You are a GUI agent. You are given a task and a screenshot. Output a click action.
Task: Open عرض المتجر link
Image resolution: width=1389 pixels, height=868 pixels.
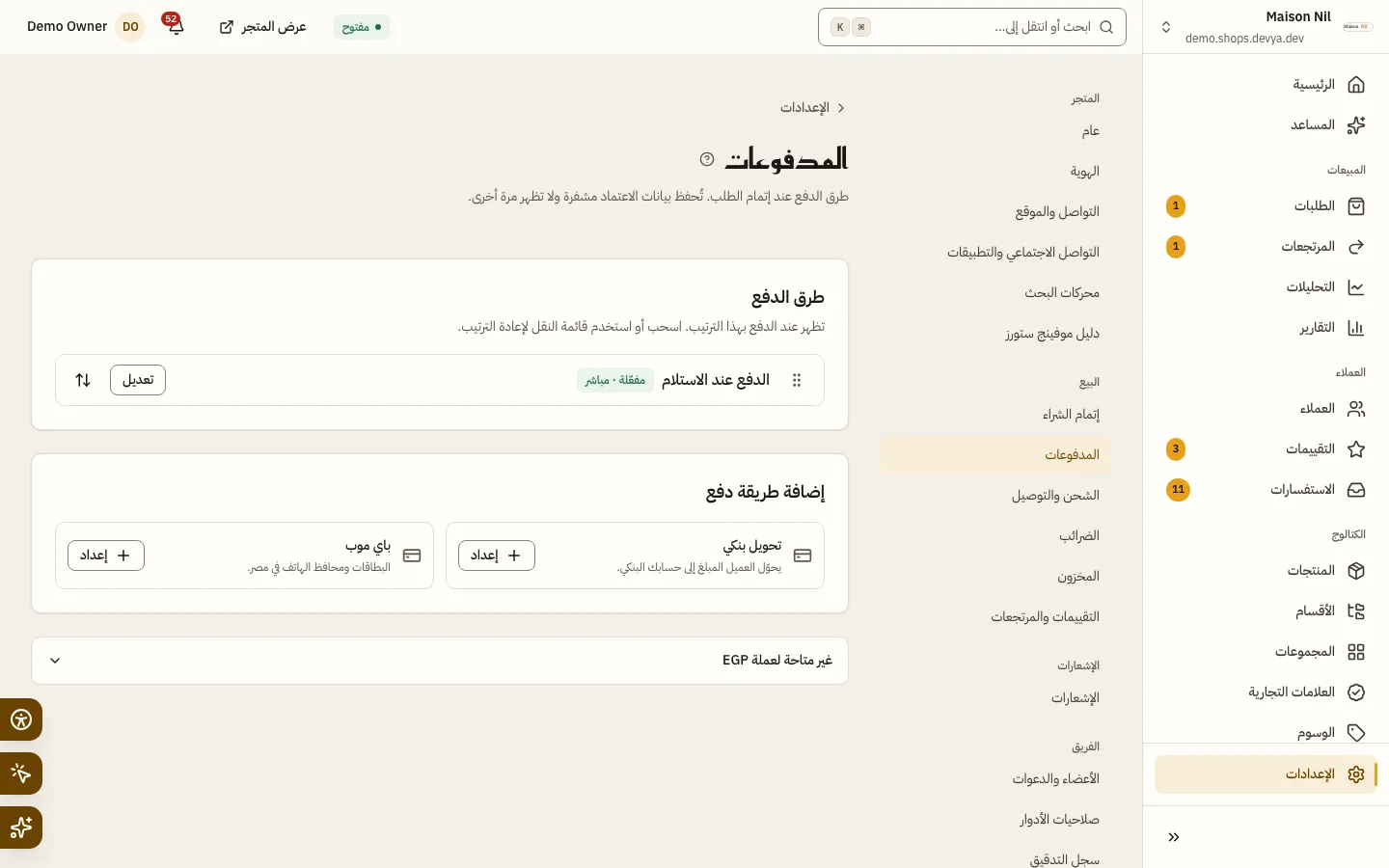tap(262, 27)
